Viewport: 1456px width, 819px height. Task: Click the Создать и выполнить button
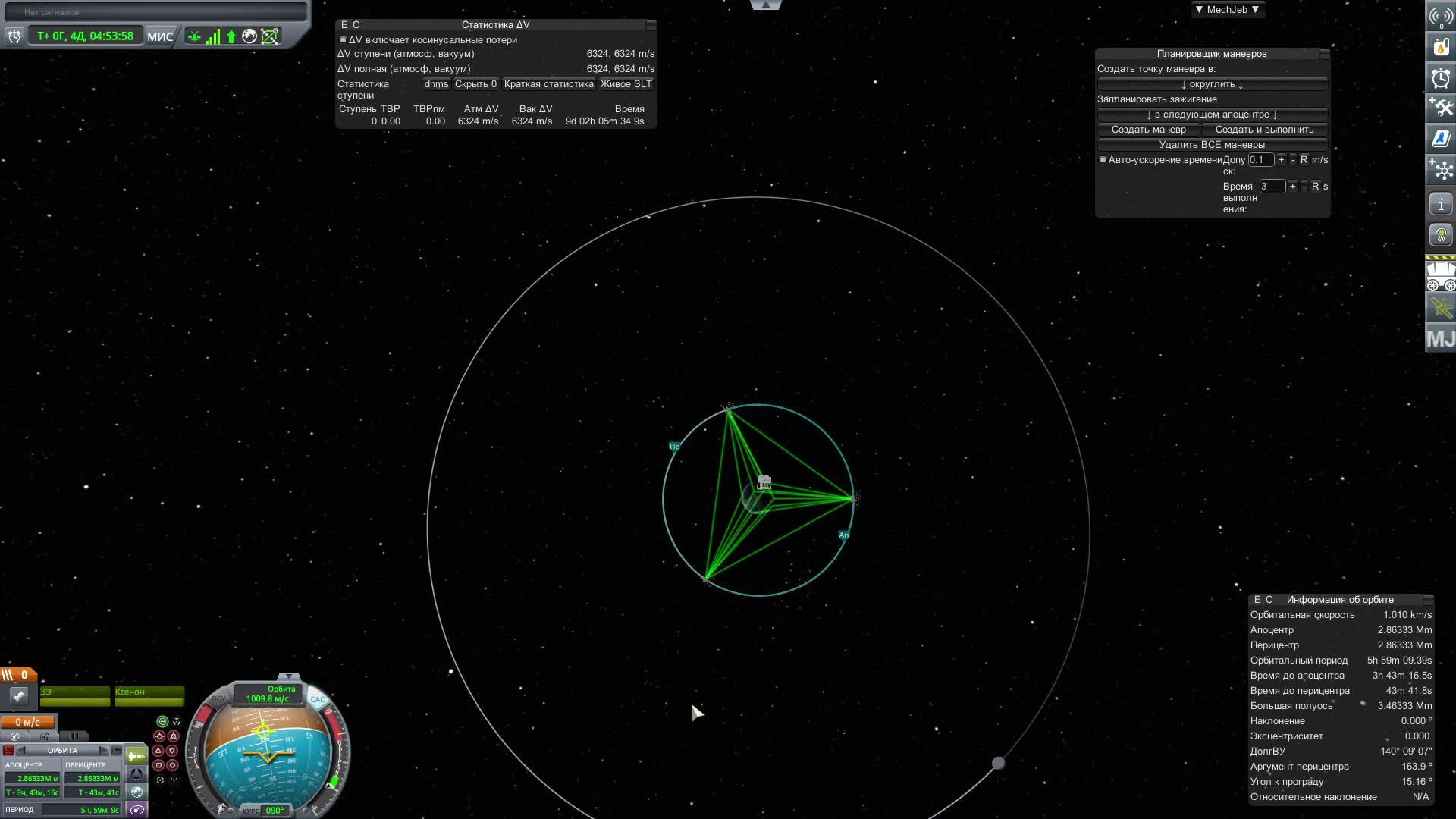point(1264,130)
